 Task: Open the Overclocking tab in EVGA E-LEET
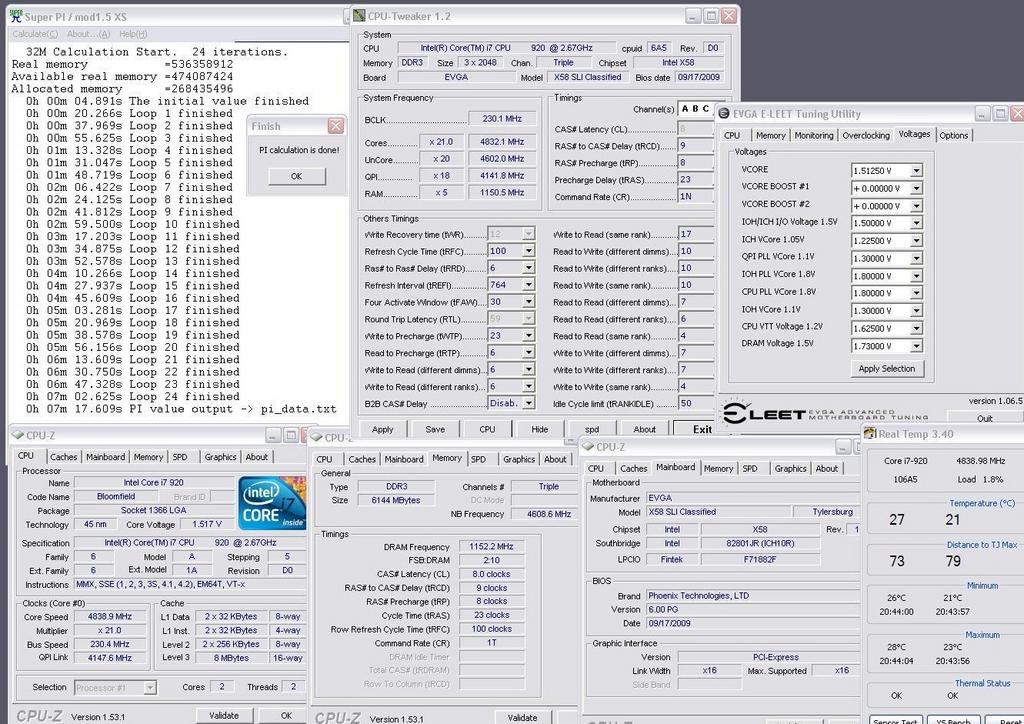point(866,135)
